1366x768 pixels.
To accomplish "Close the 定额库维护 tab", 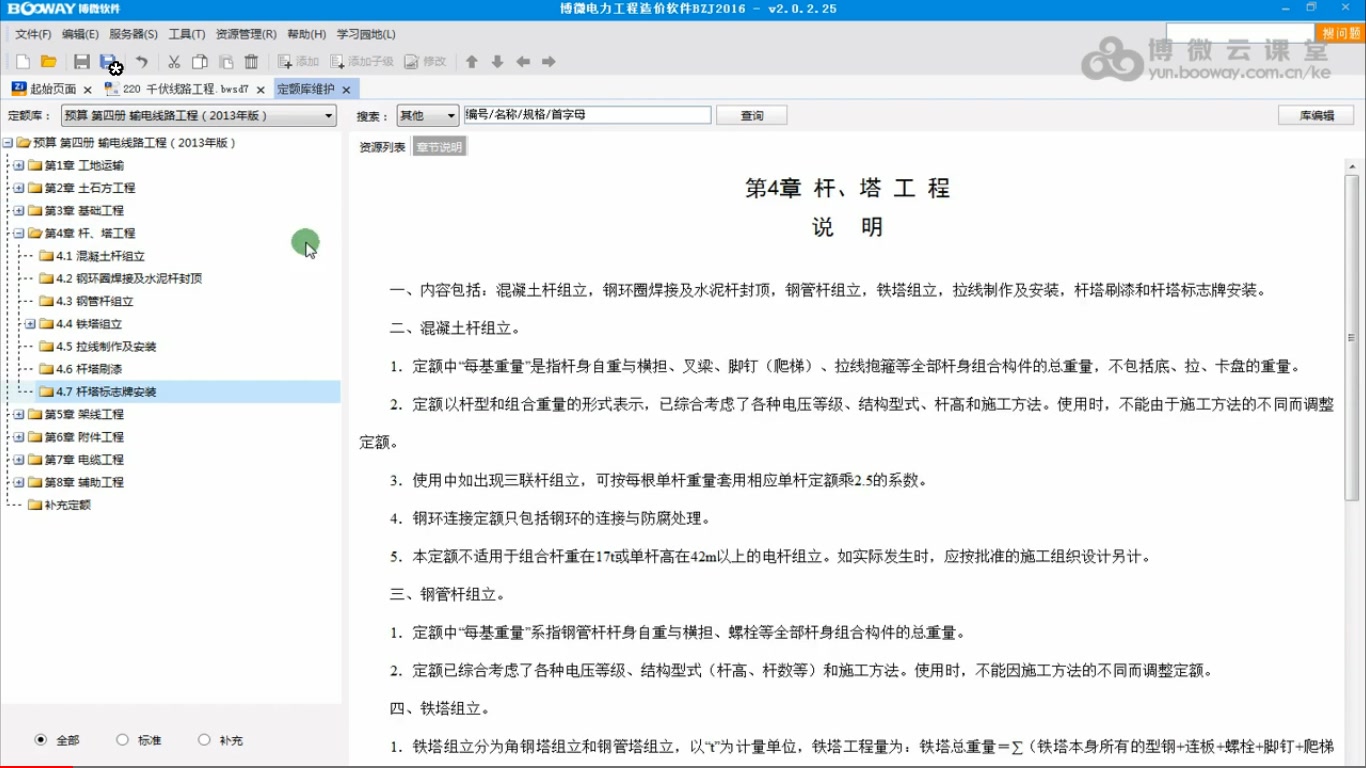I will pos(346,90).
